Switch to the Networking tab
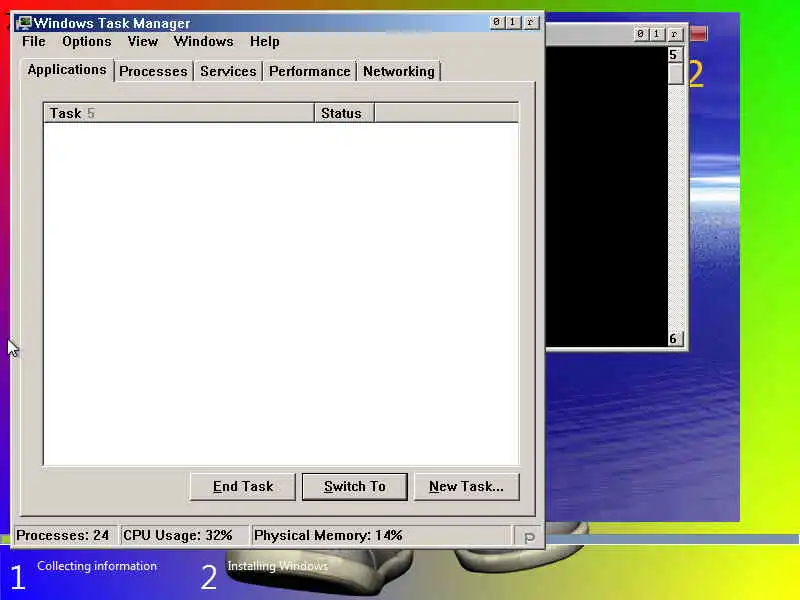Screen dimensions: 800x600 pos(398,71)
